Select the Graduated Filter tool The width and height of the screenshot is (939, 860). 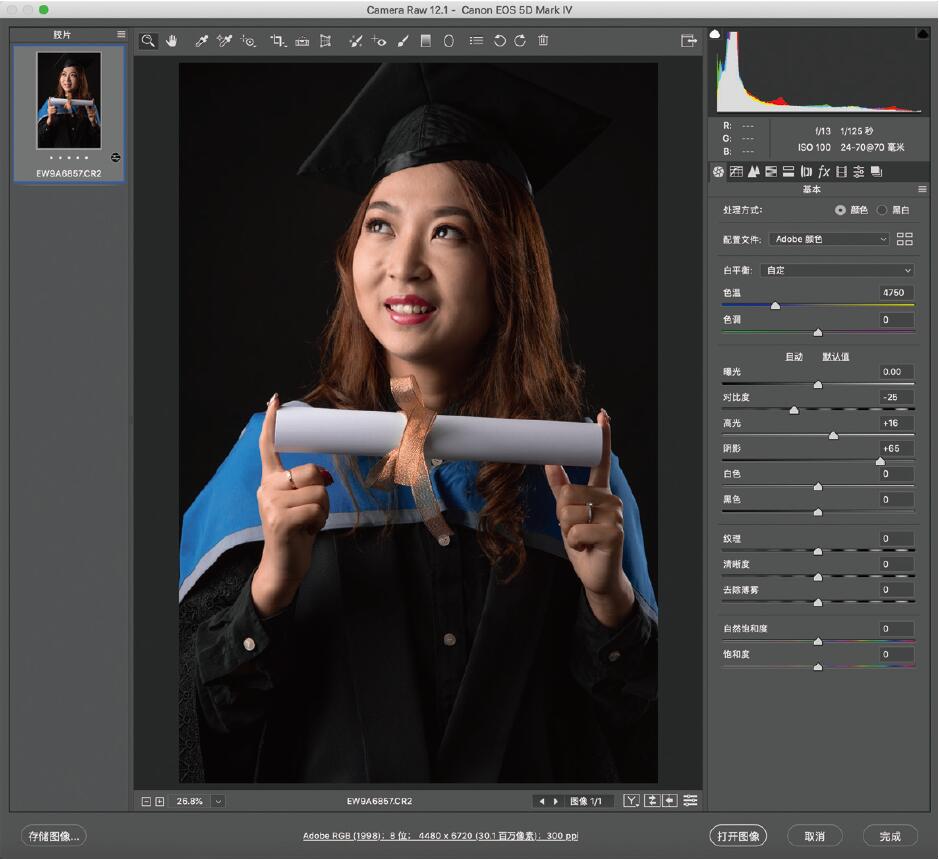click(x=426, y=41)
